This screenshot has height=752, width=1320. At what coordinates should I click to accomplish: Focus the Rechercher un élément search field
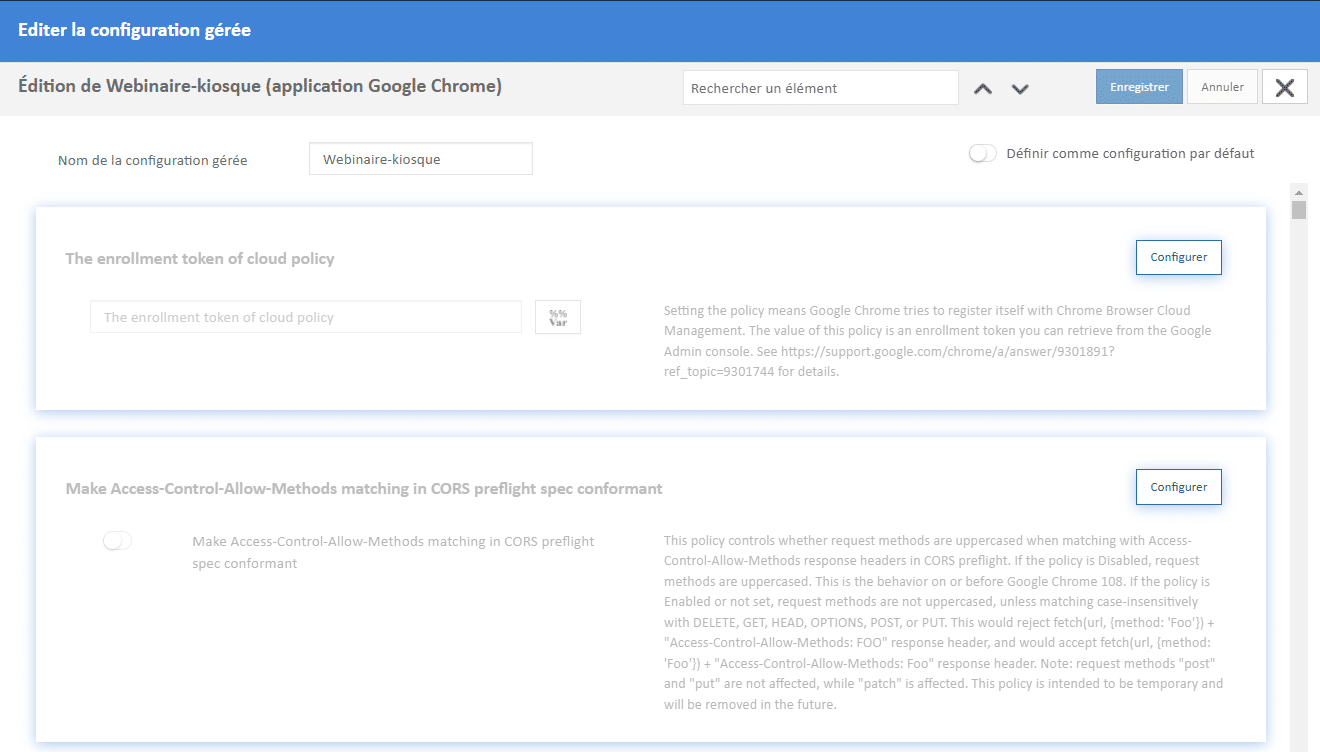[x=820, y=88]
